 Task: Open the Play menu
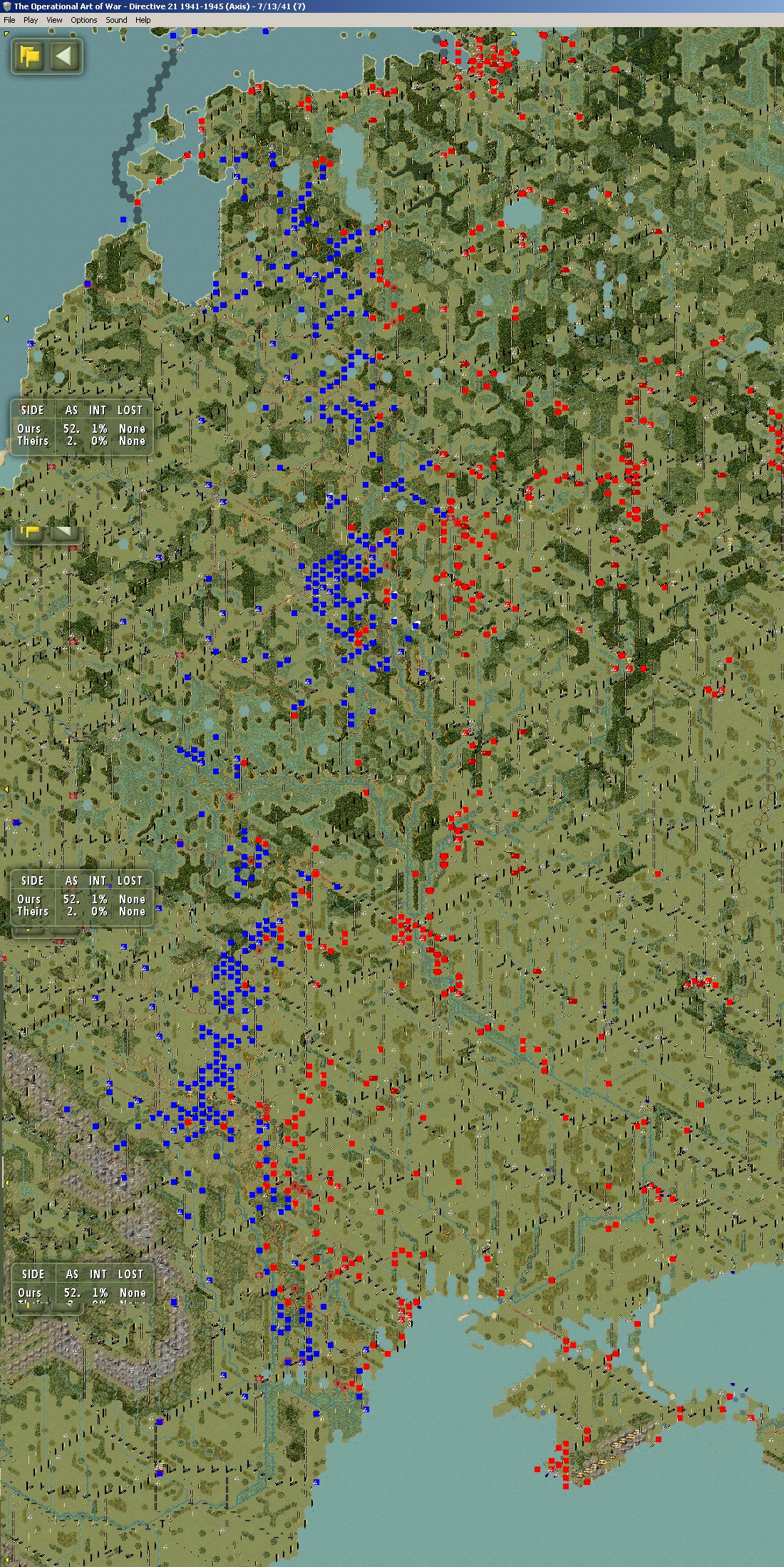(31, 20)
